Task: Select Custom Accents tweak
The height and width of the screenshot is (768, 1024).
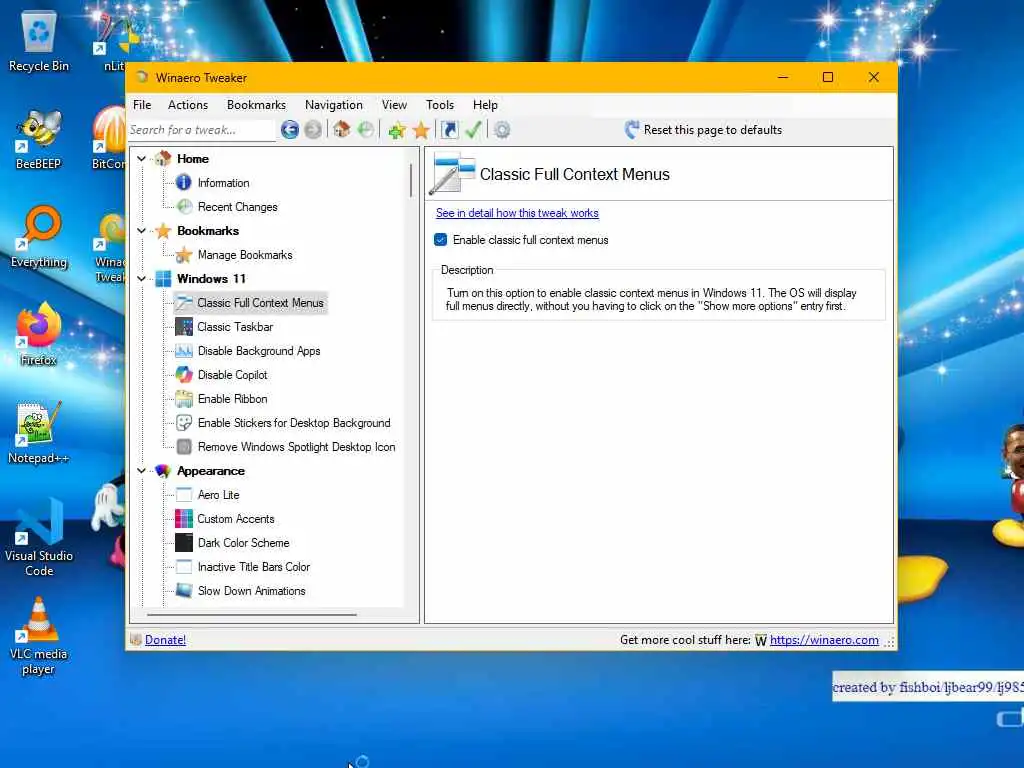Action: (236, 519)
